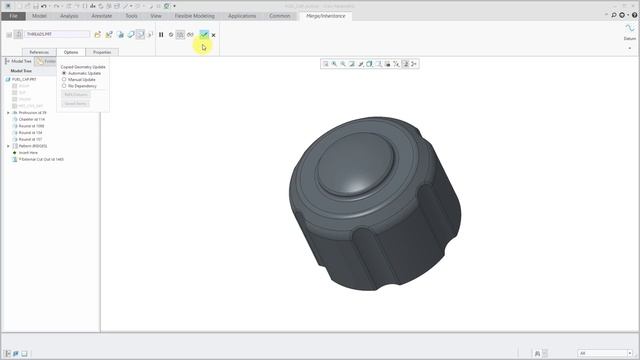Click icon right of the open-model folder icon
Screen dimensions: 640x360
[x=109, y=35]
